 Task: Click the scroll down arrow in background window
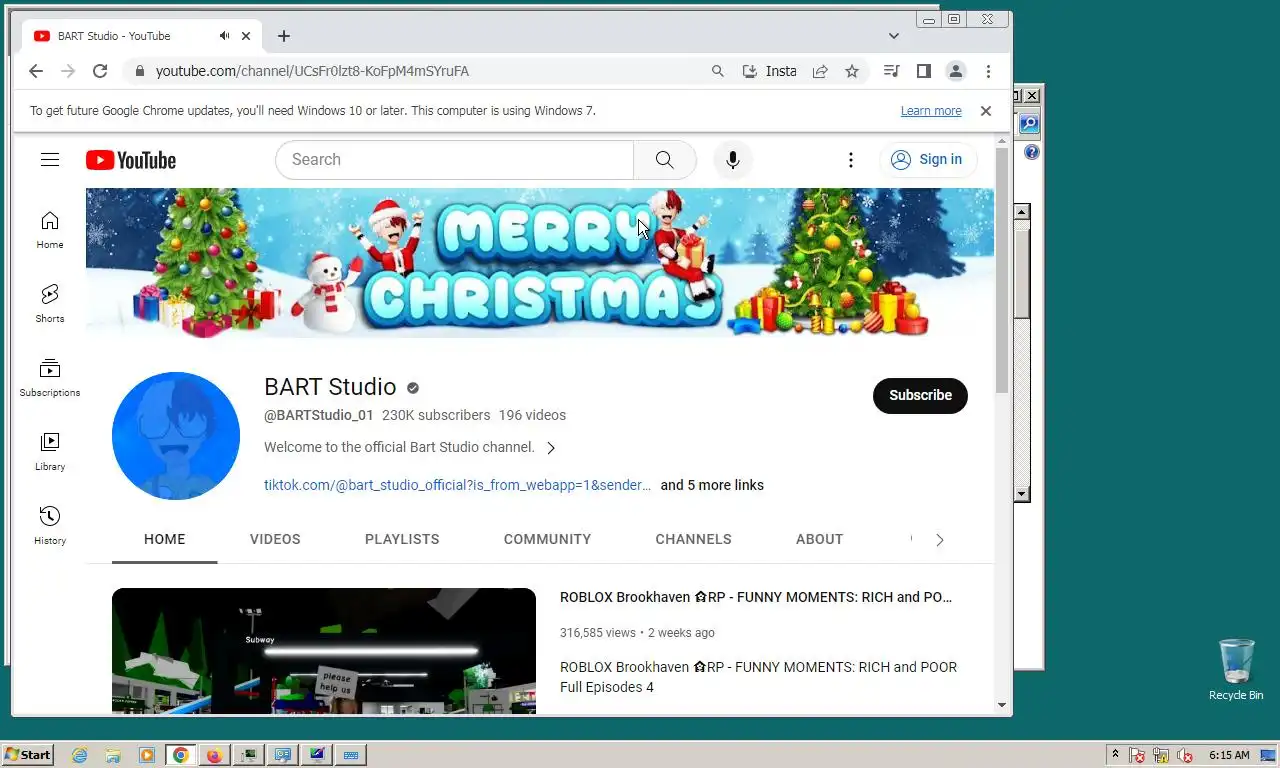[x=1021, y=494]
